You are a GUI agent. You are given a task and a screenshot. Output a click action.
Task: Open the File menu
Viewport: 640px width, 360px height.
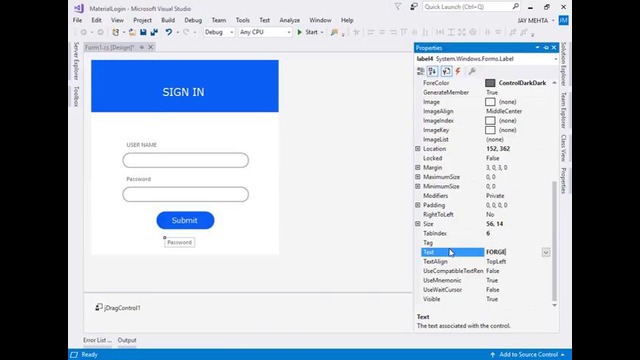pyautogui.click(x=77, y=20)
